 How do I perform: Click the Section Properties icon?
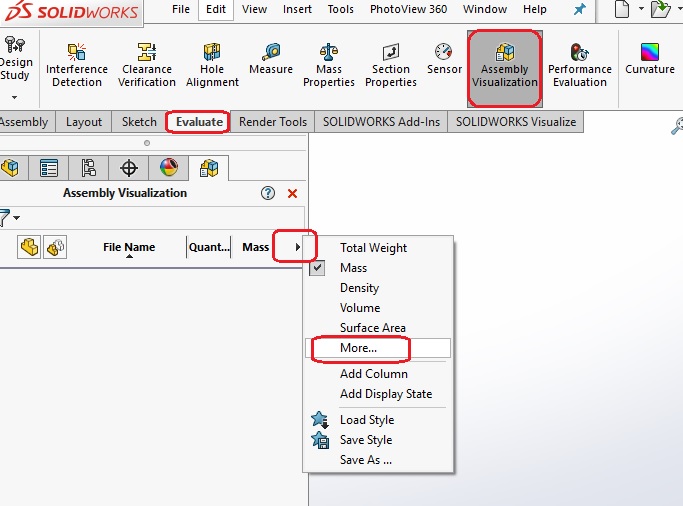pyautogui.click(x=390, y=64)
